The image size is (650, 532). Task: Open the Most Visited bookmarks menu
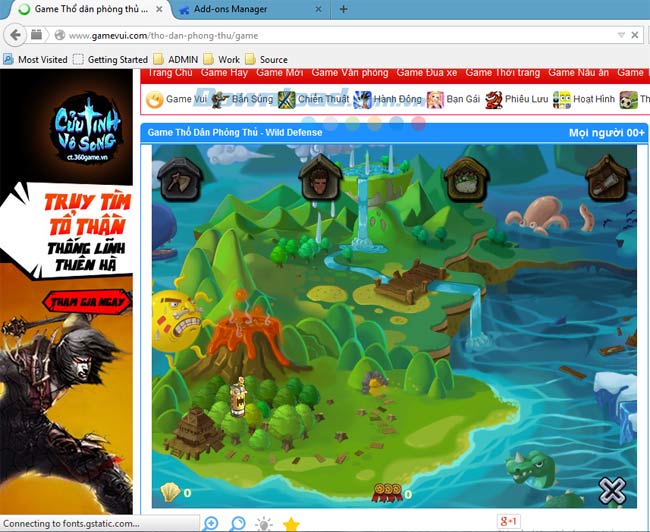36,60
